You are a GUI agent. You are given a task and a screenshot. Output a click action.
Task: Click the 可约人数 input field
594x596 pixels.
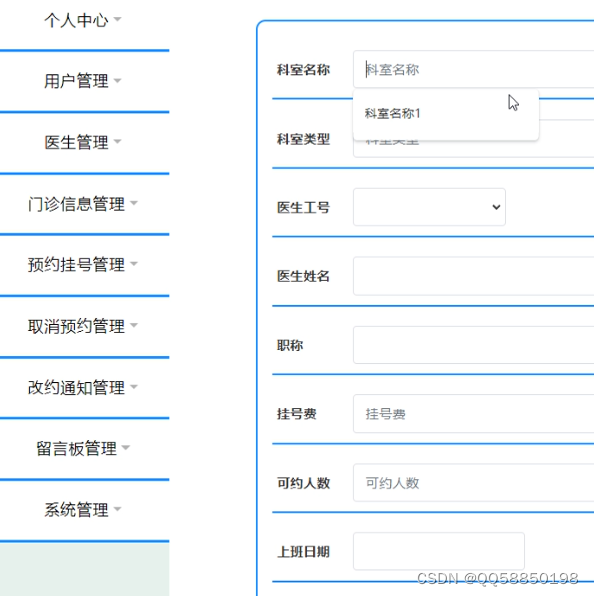point(474,483)
